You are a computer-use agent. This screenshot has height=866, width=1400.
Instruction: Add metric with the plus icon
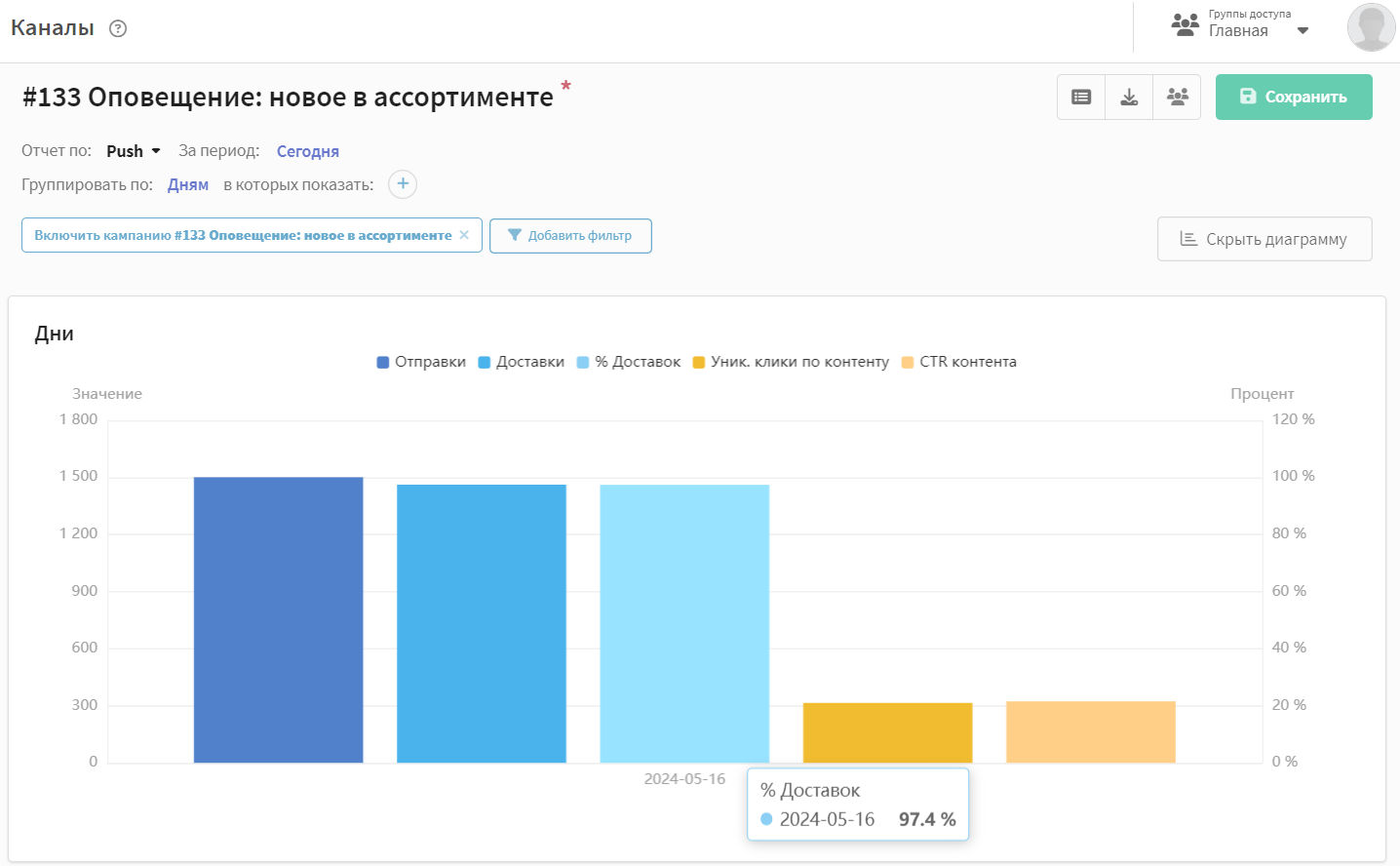403,183
